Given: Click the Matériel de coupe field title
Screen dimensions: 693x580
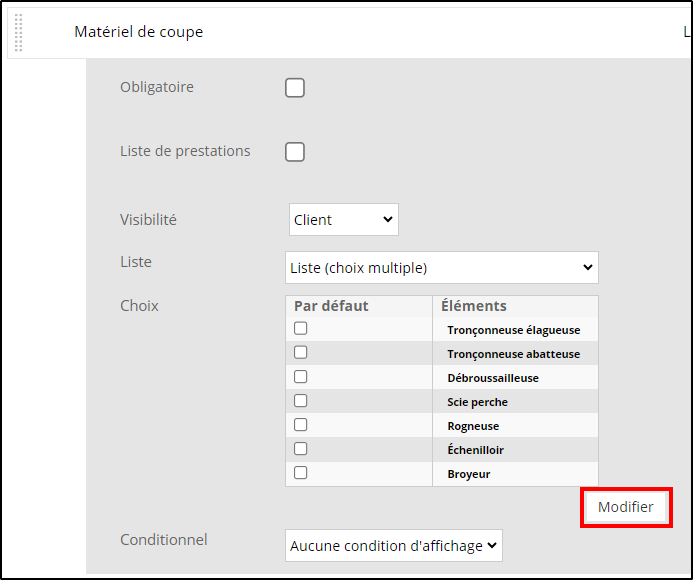Looking at the screenshot, I should tap(139, 32).
